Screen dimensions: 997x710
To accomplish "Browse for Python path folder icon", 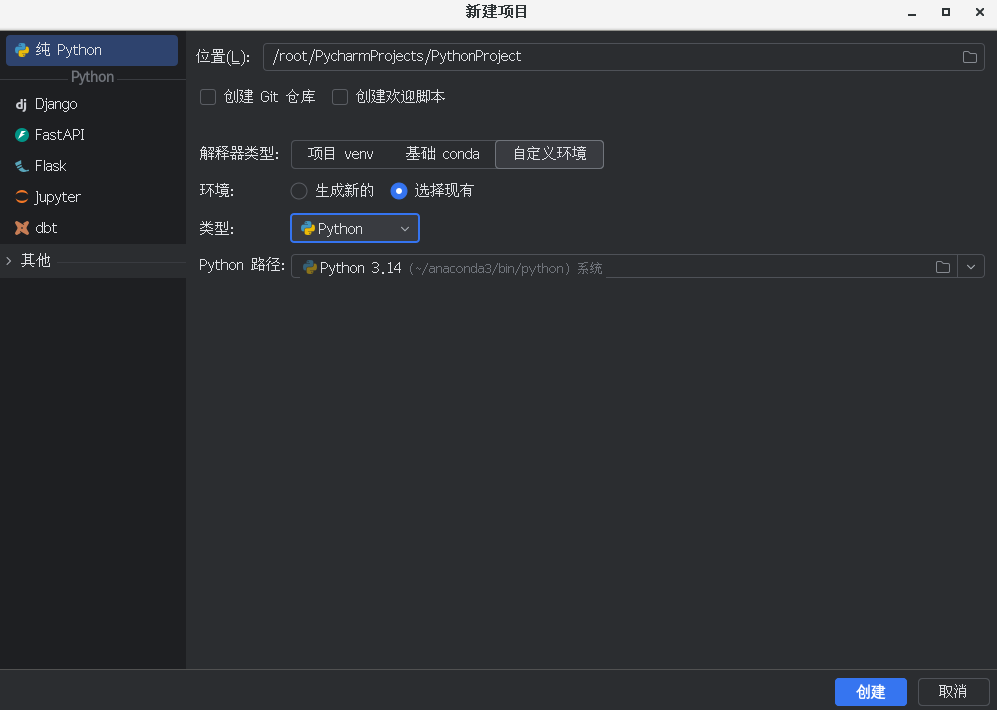I will coord(943,268).
